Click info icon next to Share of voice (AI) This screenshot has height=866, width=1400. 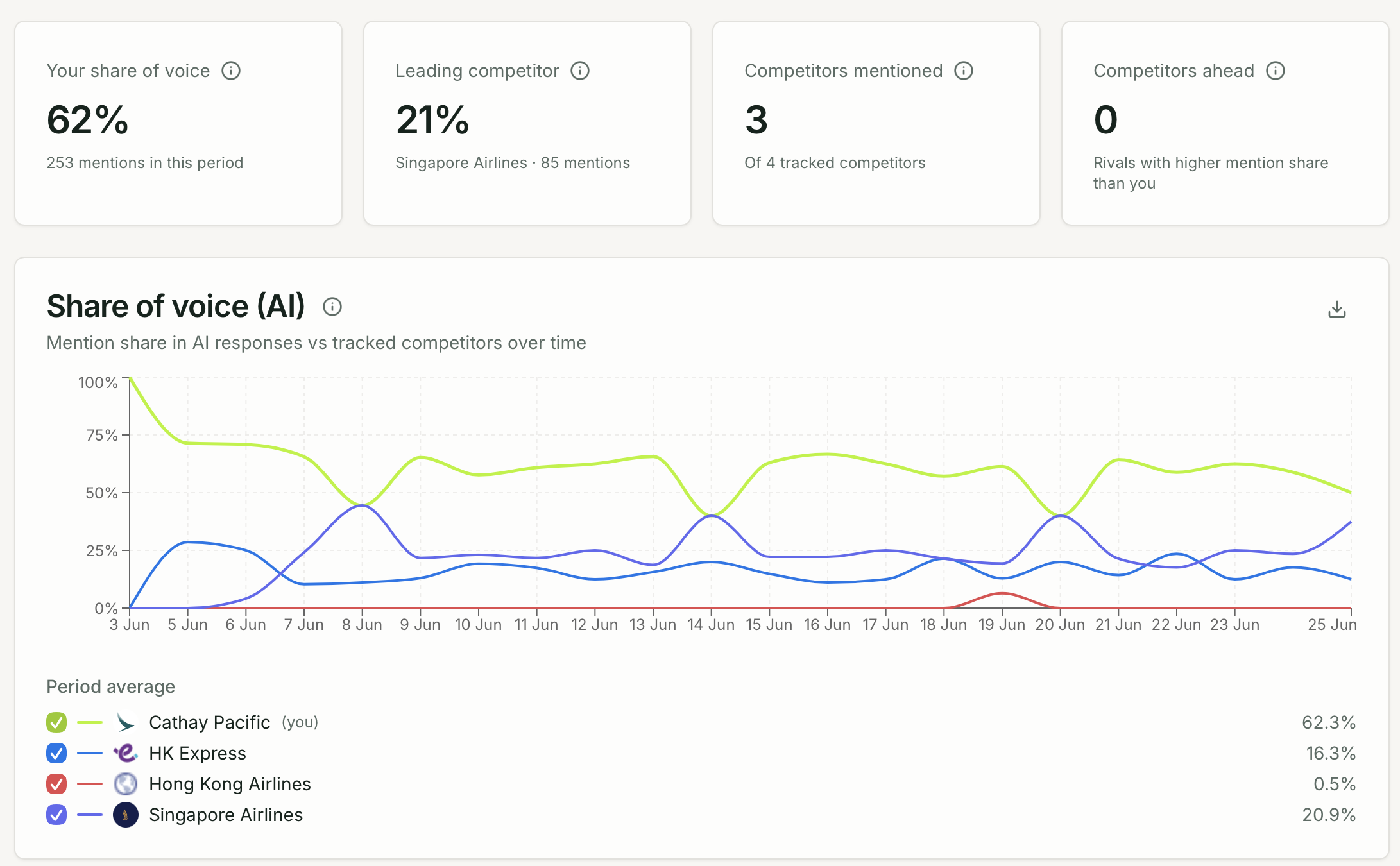tap(332, 307)
